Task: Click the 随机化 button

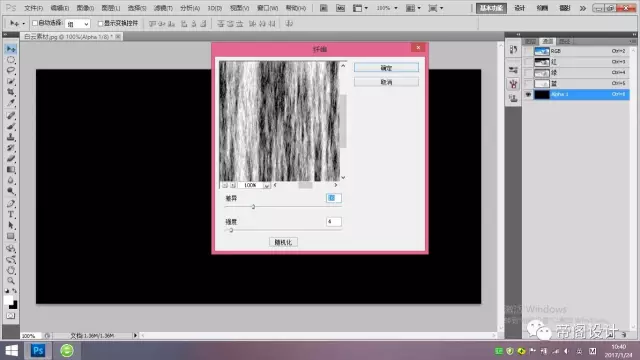Action: 283,242
